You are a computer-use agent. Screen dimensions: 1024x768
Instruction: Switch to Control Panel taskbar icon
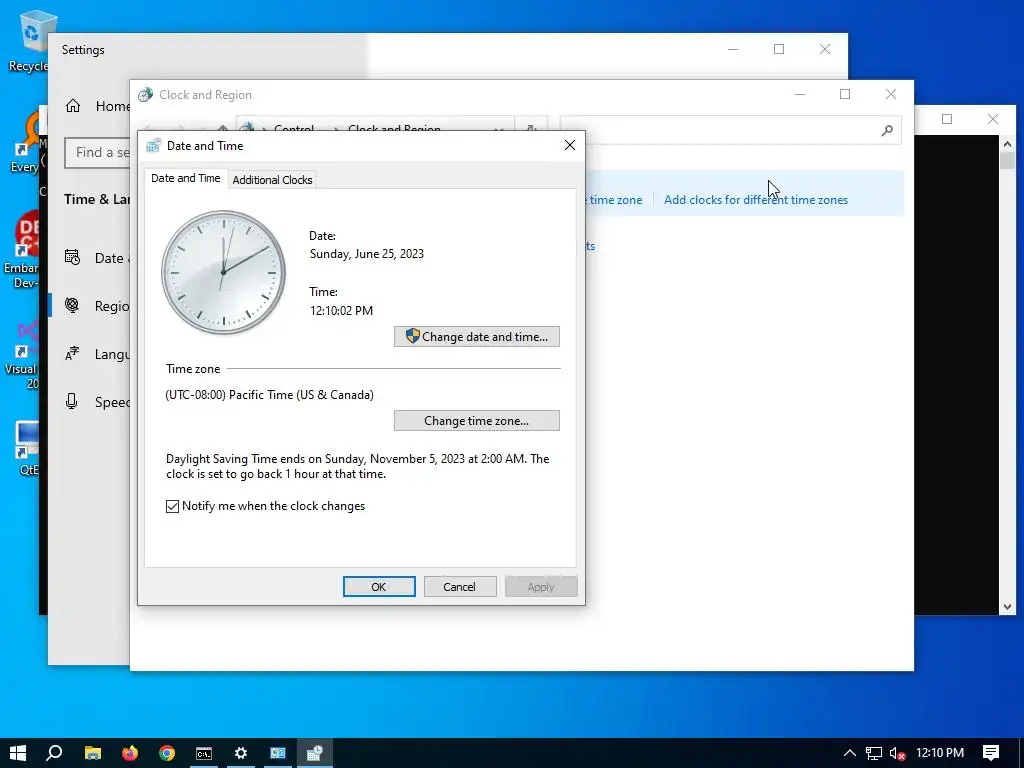coord(278,753)
